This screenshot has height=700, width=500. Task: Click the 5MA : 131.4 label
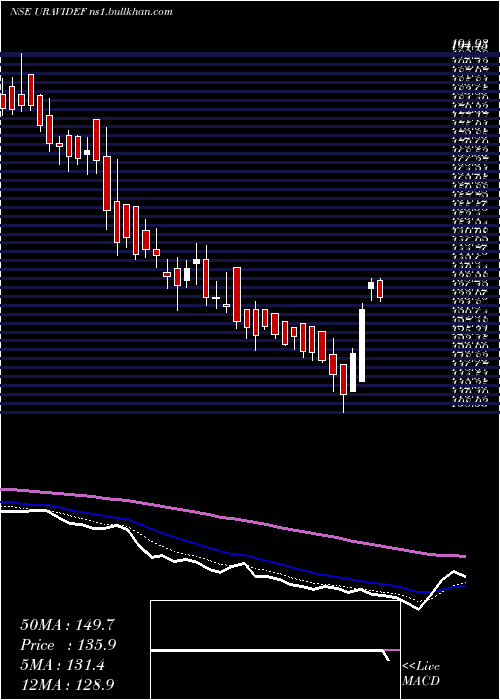click(62, 665)
